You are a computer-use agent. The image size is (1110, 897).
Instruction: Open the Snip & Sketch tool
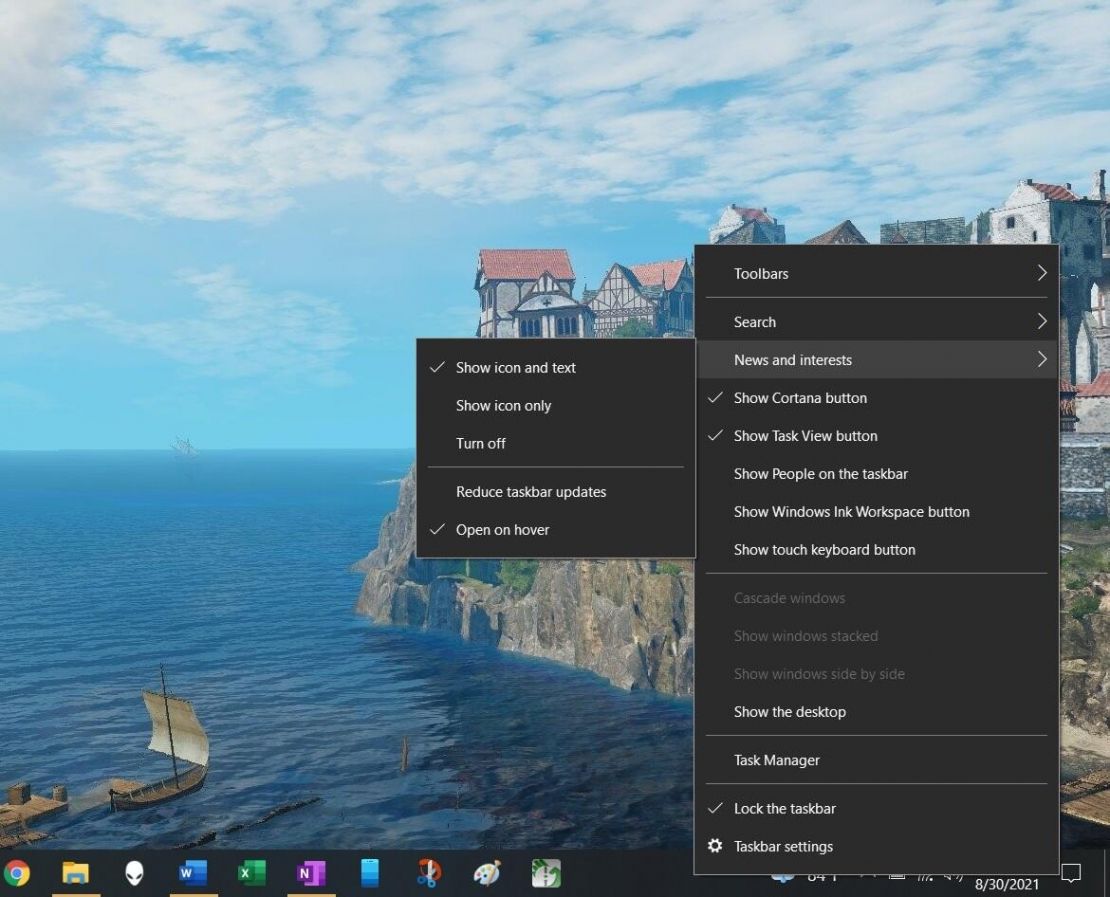tap(428, 872)
